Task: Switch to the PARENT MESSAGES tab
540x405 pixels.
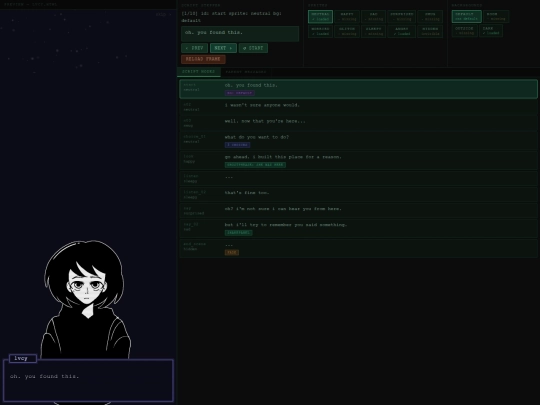Action: pyautogui.click(x=246, y=72)
